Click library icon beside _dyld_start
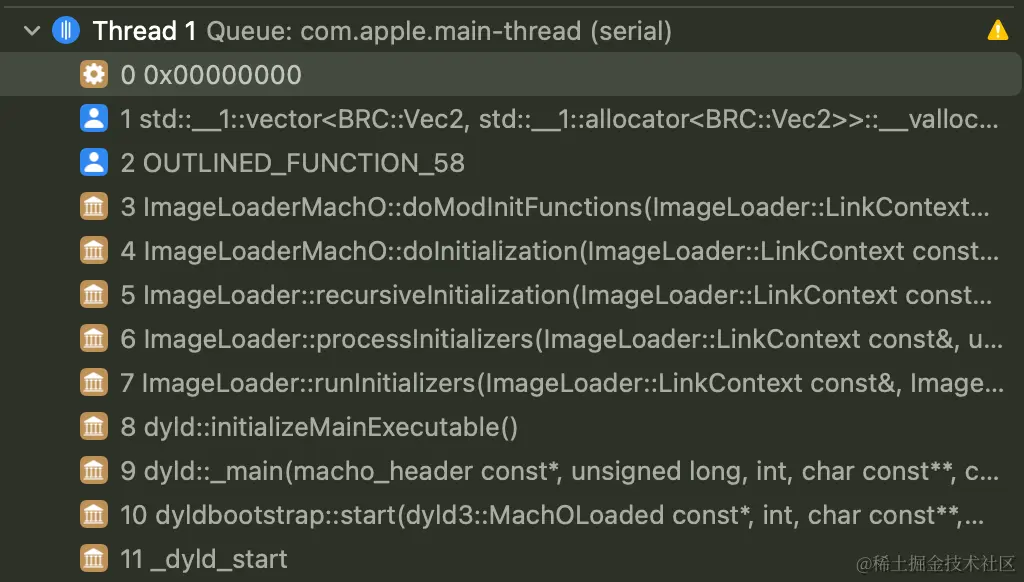 (94, 558)
